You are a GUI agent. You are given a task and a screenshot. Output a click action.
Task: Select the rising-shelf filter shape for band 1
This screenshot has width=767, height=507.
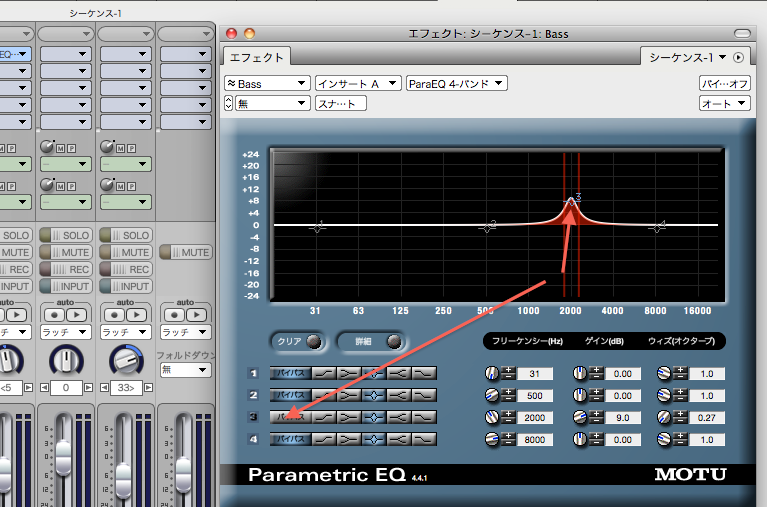(324, 373)
